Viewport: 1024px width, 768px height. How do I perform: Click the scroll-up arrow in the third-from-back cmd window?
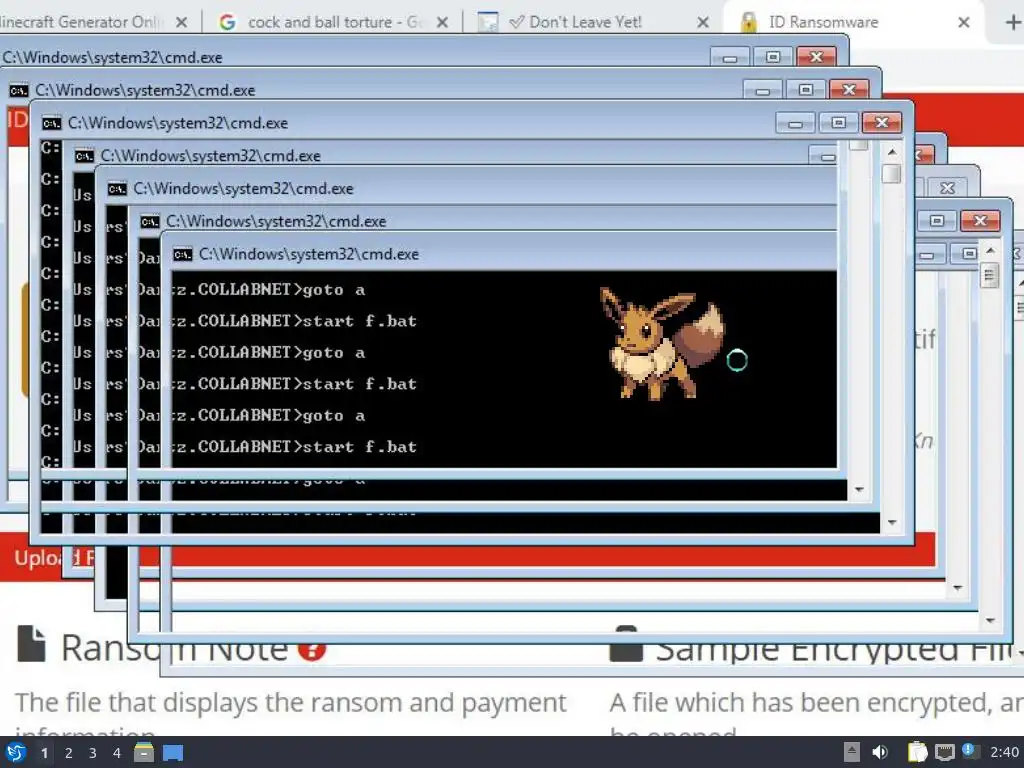click(892, 152)
